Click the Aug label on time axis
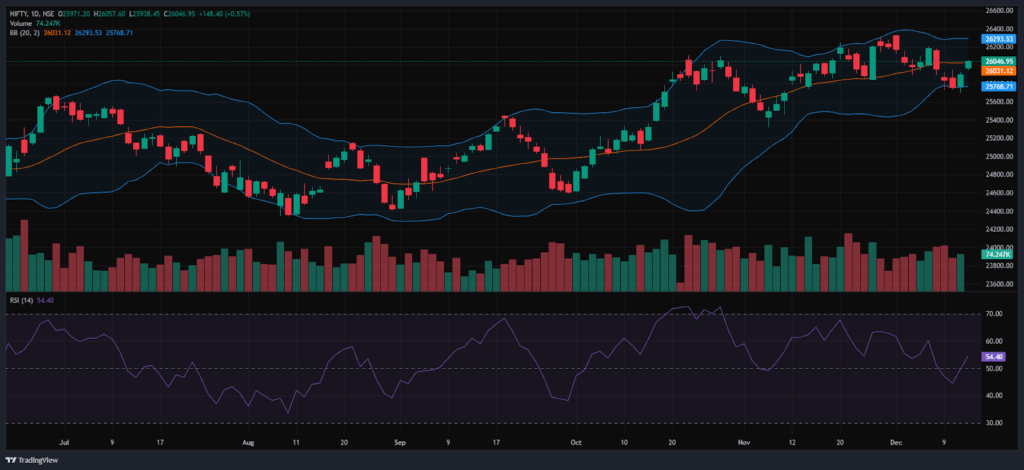This screenshot has height=470, width=1024. (x=248, y=441)
